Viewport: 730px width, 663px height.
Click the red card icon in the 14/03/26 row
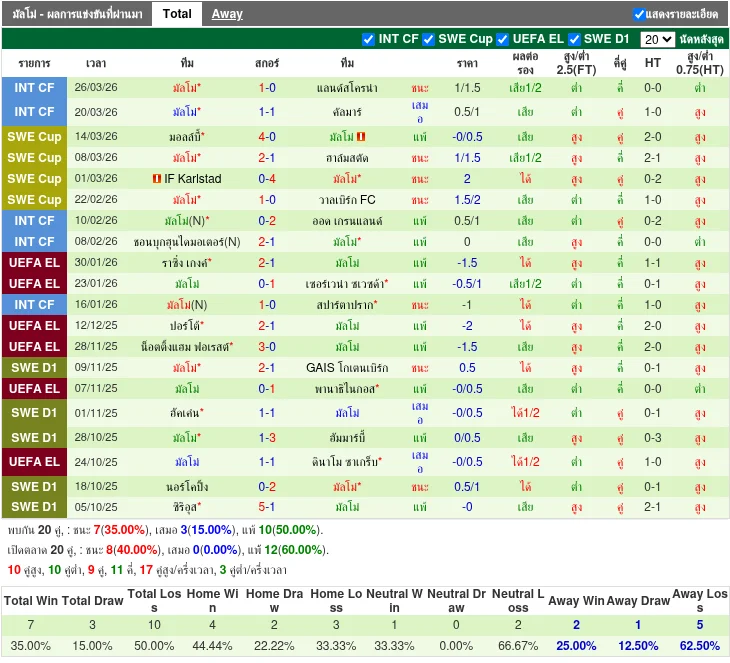point(361,137)
